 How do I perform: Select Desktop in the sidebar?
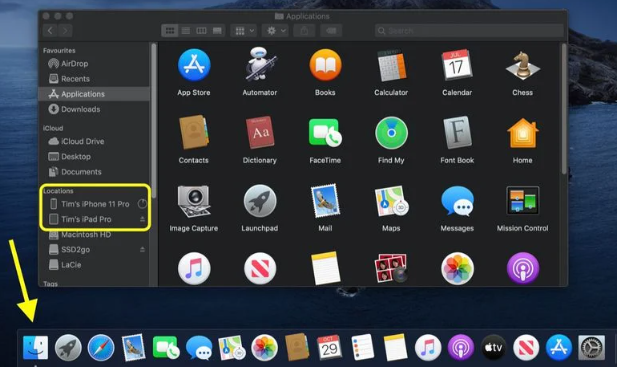pos(94,157)
